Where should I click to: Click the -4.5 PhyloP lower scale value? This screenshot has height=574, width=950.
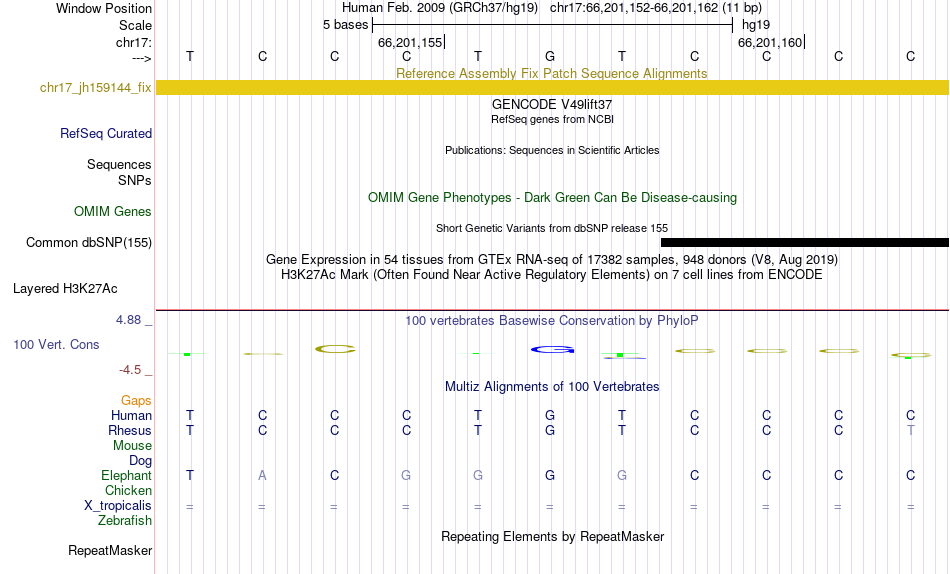[130, 370]
